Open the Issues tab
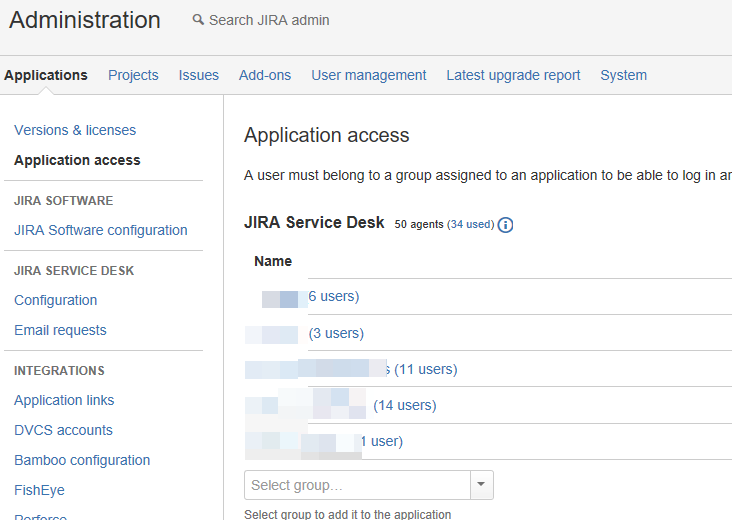This screenshot has height=520, width=732. [198, 75]
